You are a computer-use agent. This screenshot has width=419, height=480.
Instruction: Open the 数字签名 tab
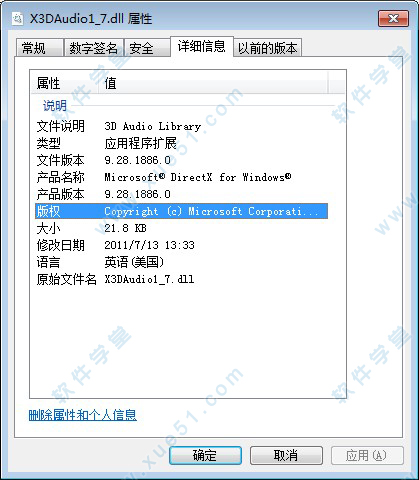coord(94,48)
